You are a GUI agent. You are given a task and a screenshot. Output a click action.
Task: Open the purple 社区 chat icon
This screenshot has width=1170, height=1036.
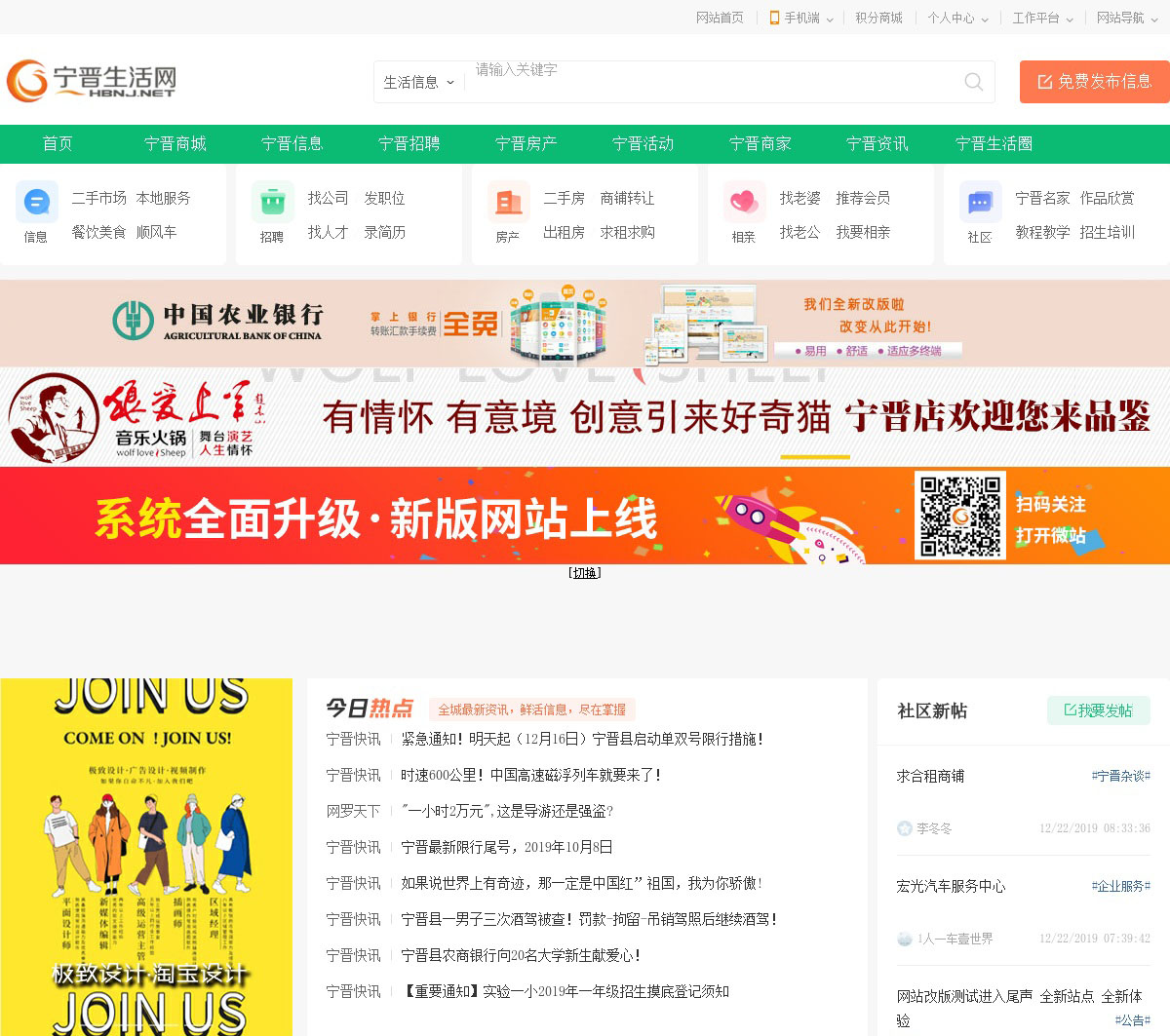(x=980, y=202)
